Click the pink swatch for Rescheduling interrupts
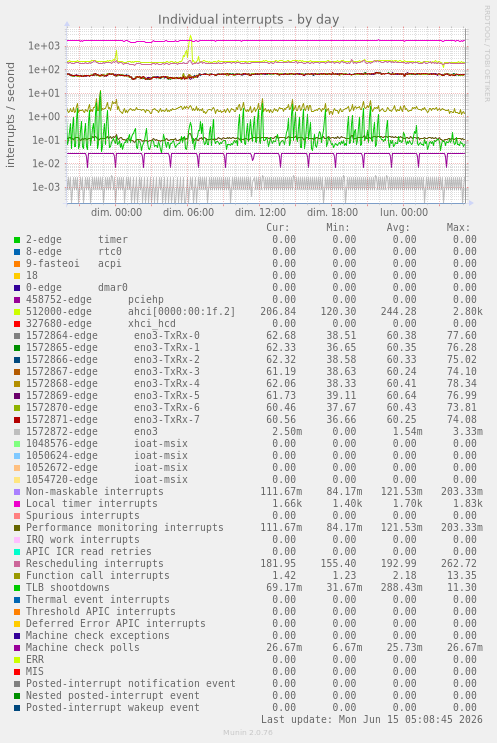The height and width of the screenshot is (743, 497). [x=17, y=564]
